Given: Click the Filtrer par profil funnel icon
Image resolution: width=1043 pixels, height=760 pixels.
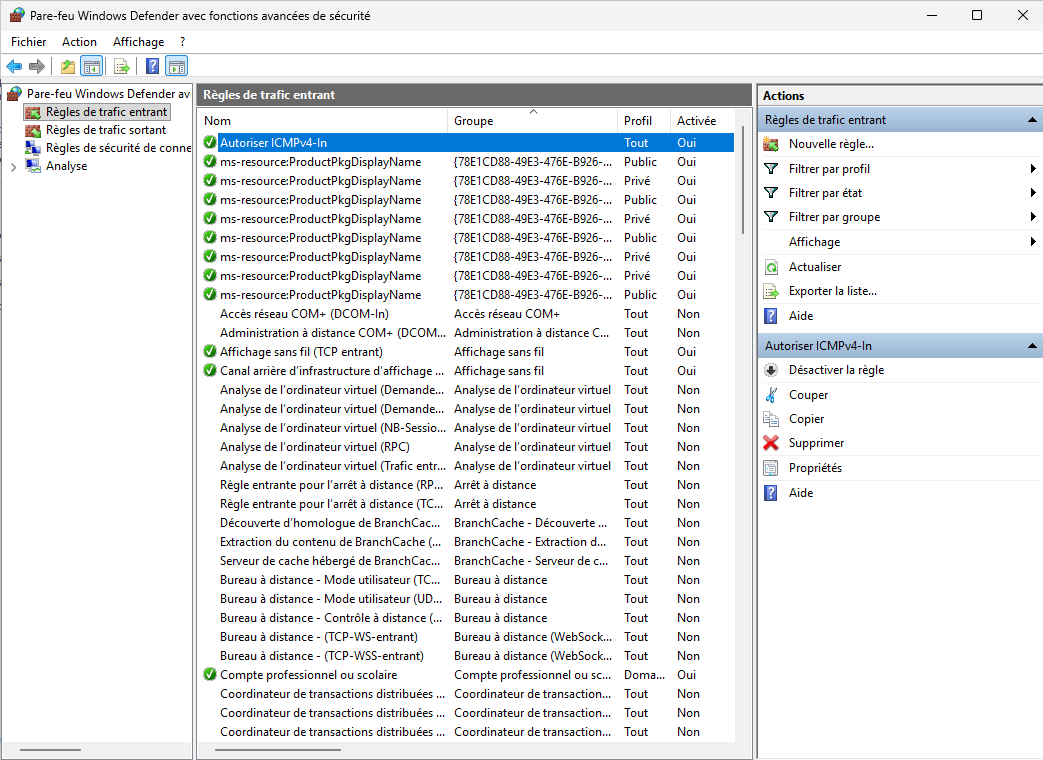Looking at the screenshot, I should point(771,169).
